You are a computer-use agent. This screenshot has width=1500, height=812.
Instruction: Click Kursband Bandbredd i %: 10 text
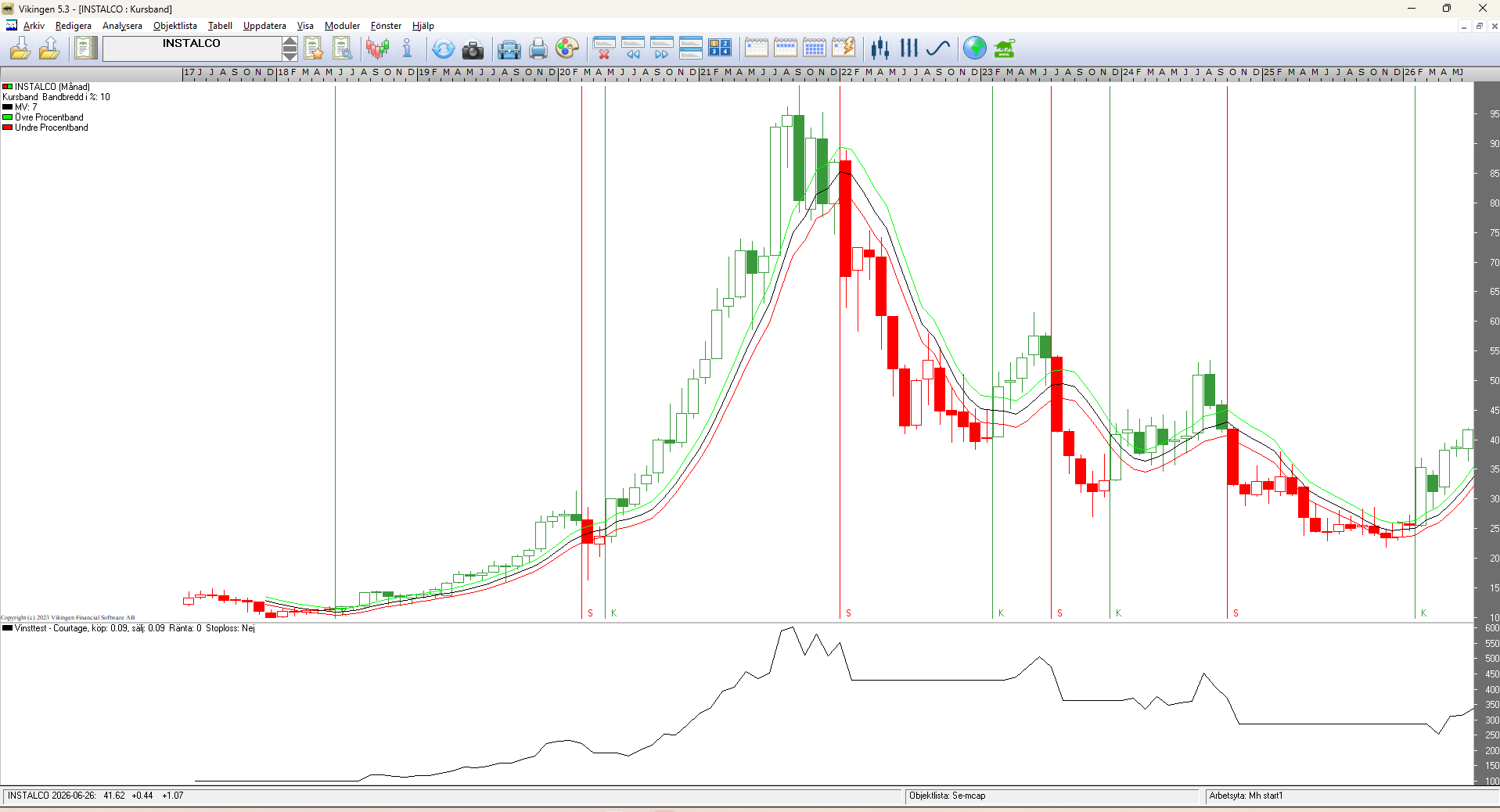point(56,97)
